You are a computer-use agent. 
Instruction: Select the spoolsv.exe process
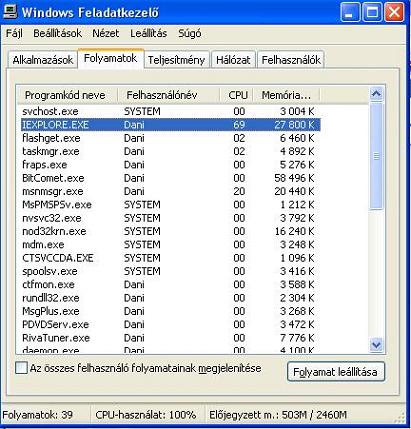pyautogui.click(x=170, y=271)
